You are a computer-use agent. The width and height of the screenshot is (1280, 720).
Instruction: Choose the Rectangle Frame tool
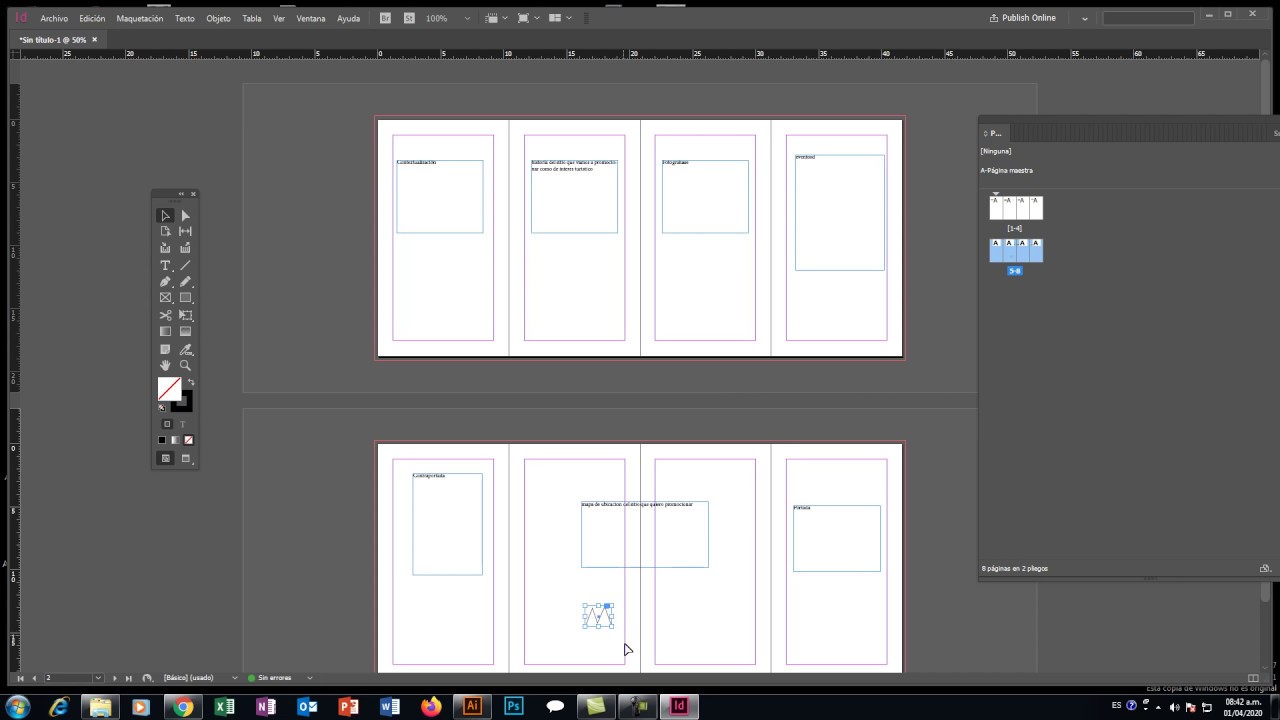click(165, 298)
